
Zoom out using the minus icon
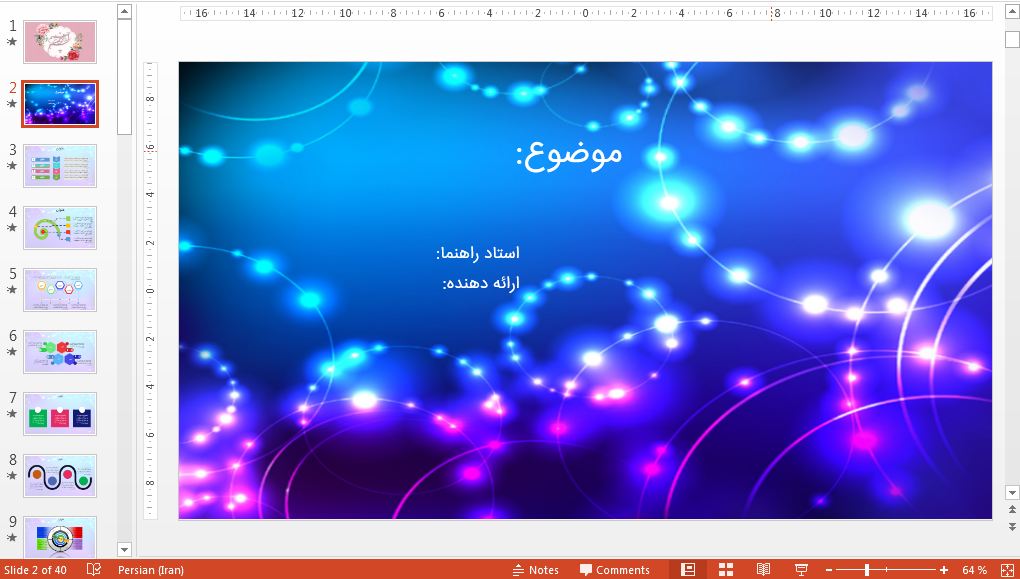click(x=830, y=568)
